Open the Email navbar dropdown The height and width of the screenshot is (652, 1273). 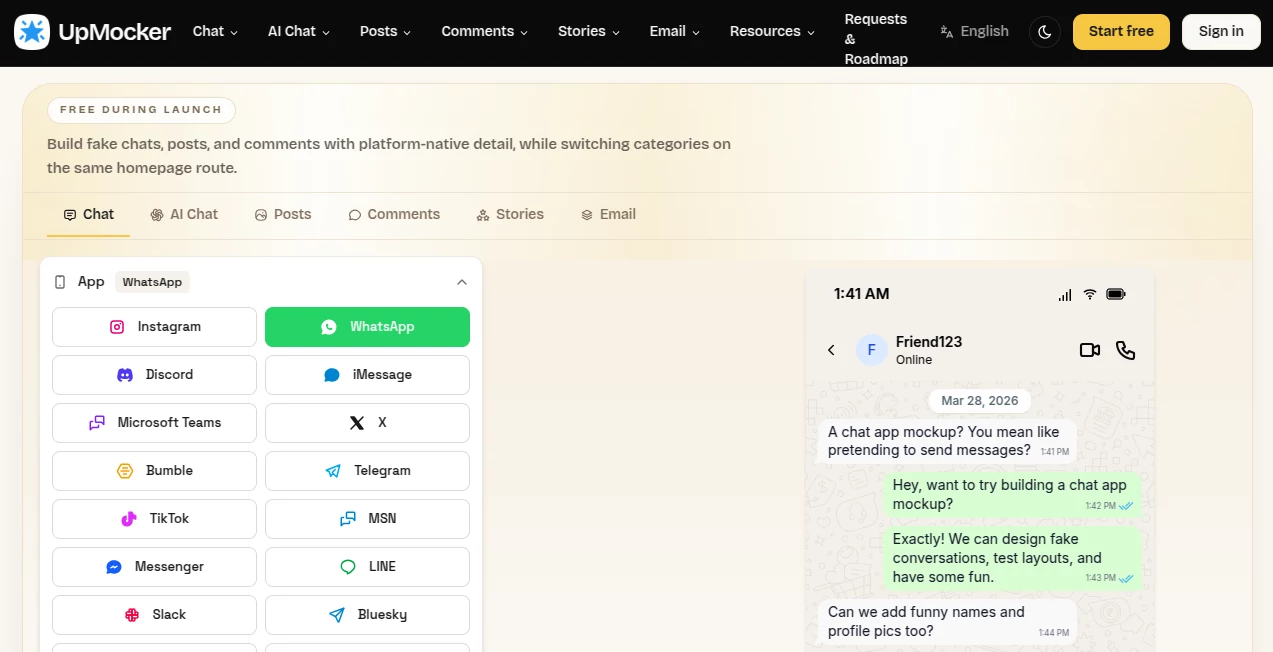(x=675, y=32)
